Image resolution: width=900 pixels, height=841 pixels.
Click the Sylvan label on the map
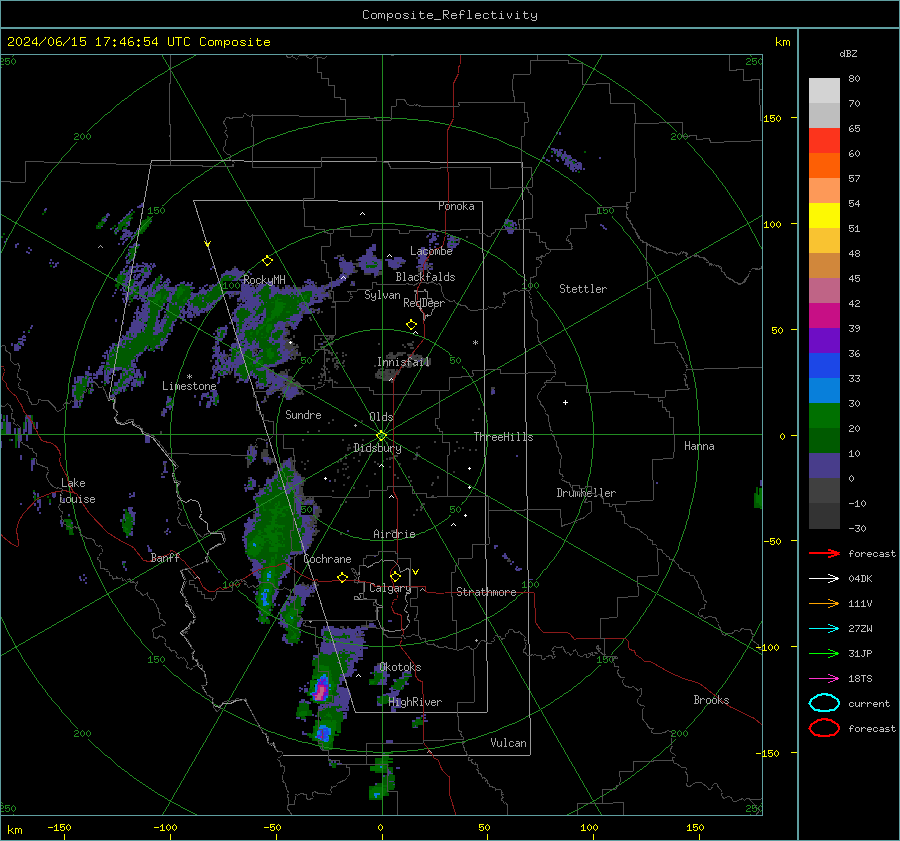point(382,295)
